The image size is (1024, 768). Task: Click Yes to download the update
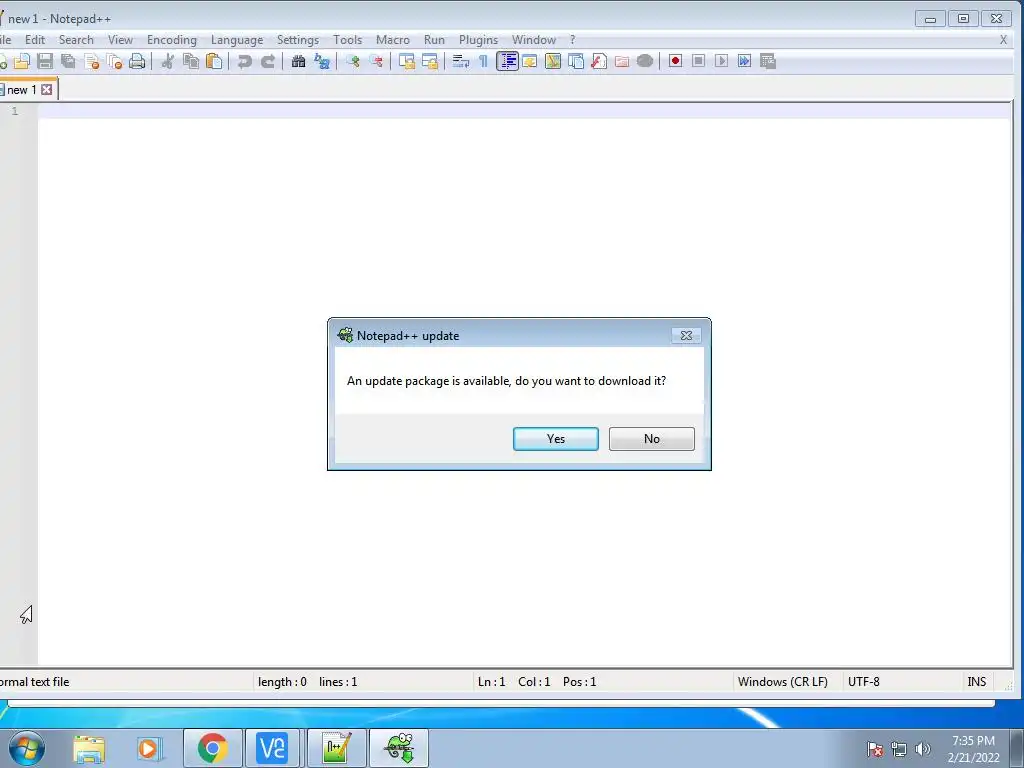[x=556, y=439]
